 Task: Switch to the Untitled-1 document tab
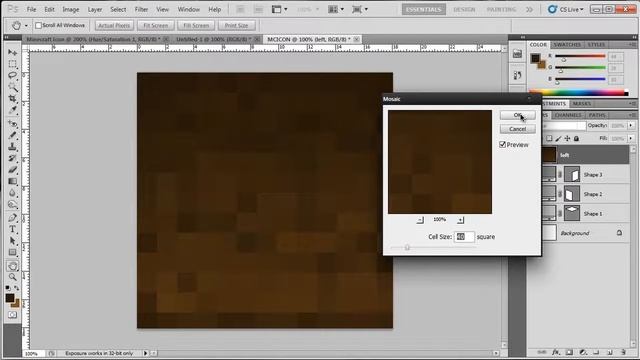pyautogui.click(x=213, y=39)
